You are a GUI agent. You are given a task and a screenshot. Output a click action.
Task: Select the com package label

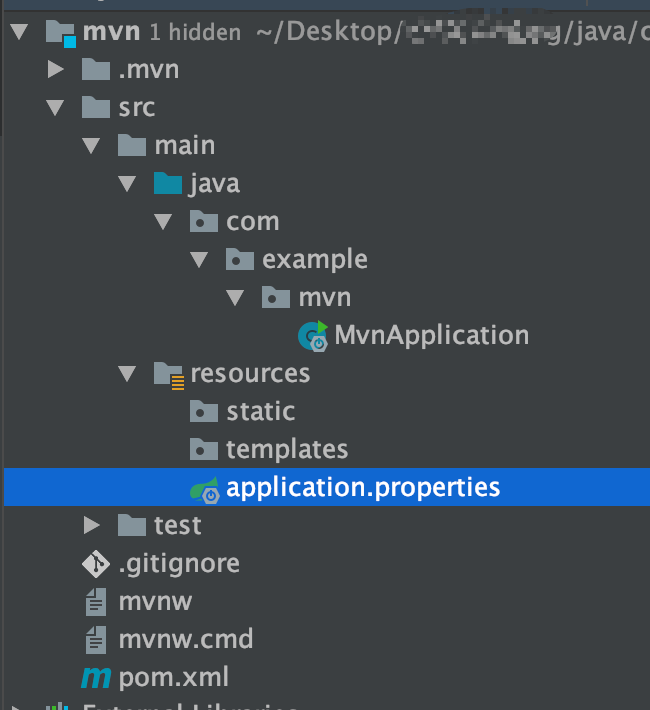(253, 222)
